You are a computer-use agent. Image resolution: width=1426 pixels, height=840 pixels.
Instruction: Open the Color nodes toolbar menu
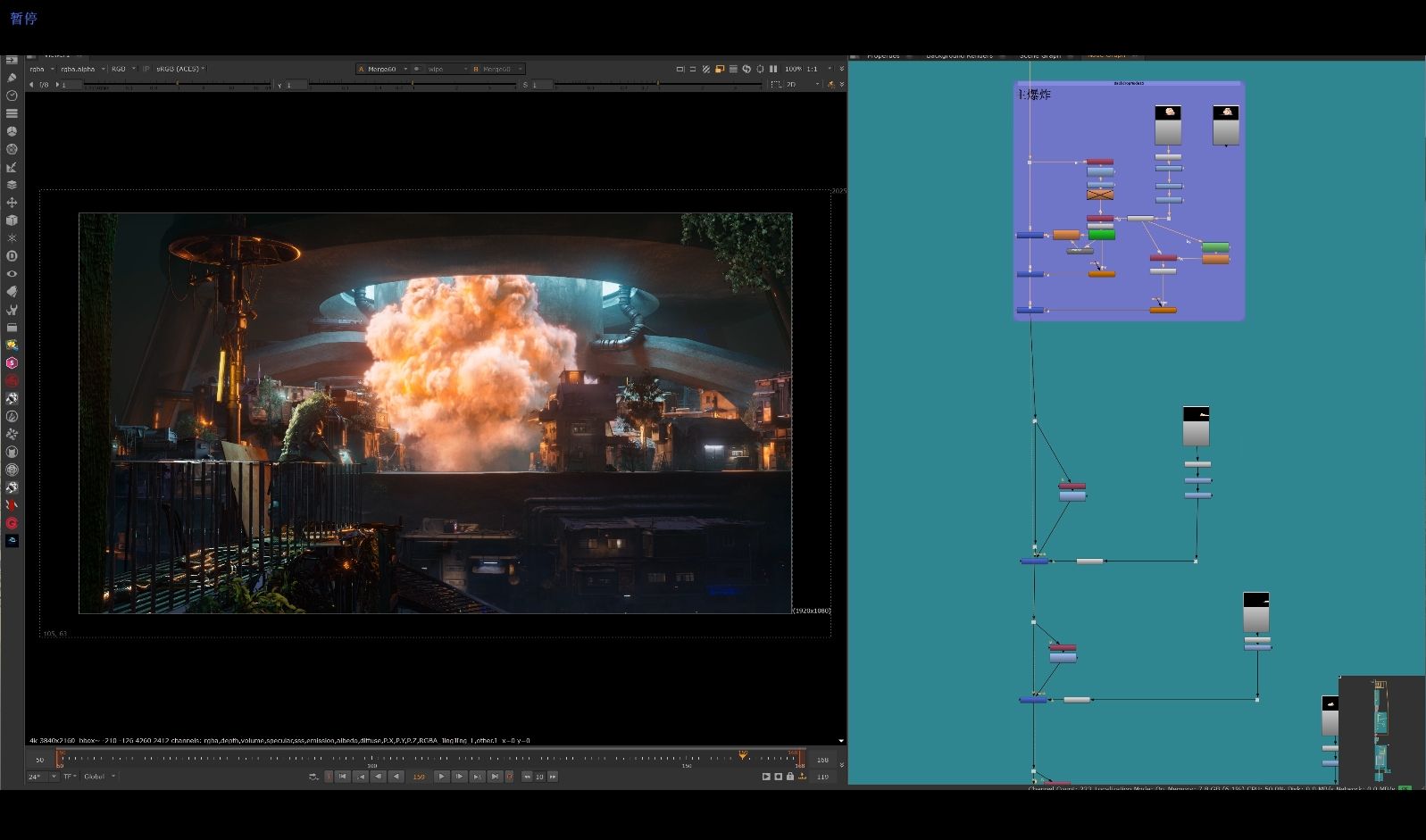tap(12, 131)
